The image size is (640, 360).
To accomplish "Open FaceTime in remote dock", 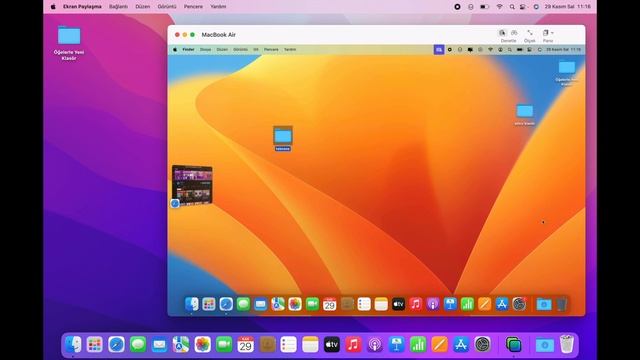I will click(312, 304).
